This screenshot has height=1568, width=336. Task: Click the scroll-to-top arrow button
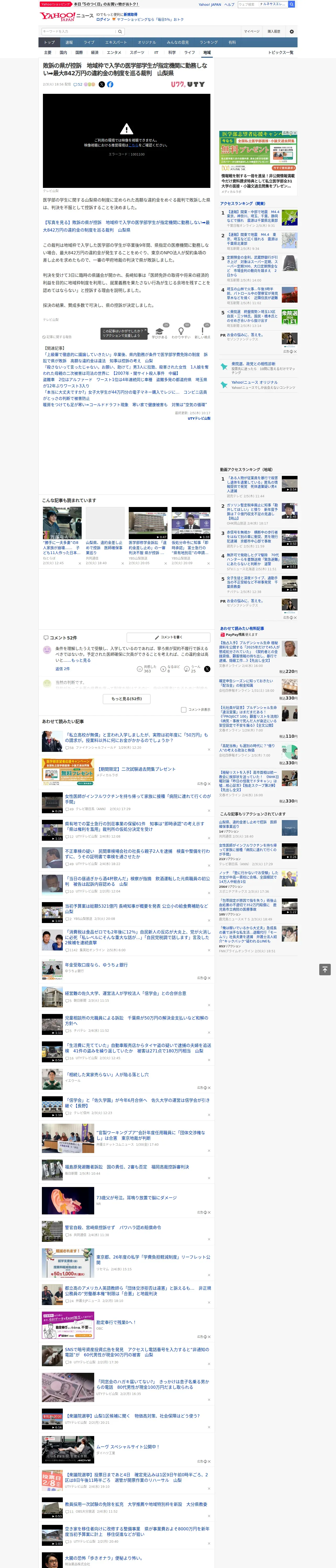click(x=324, y=969)
